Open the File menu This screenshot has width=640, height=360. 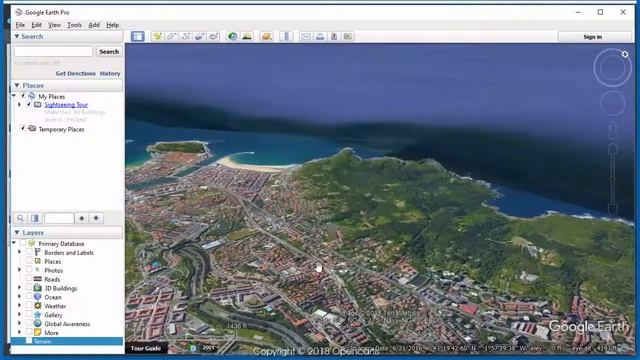coord(20,25)
